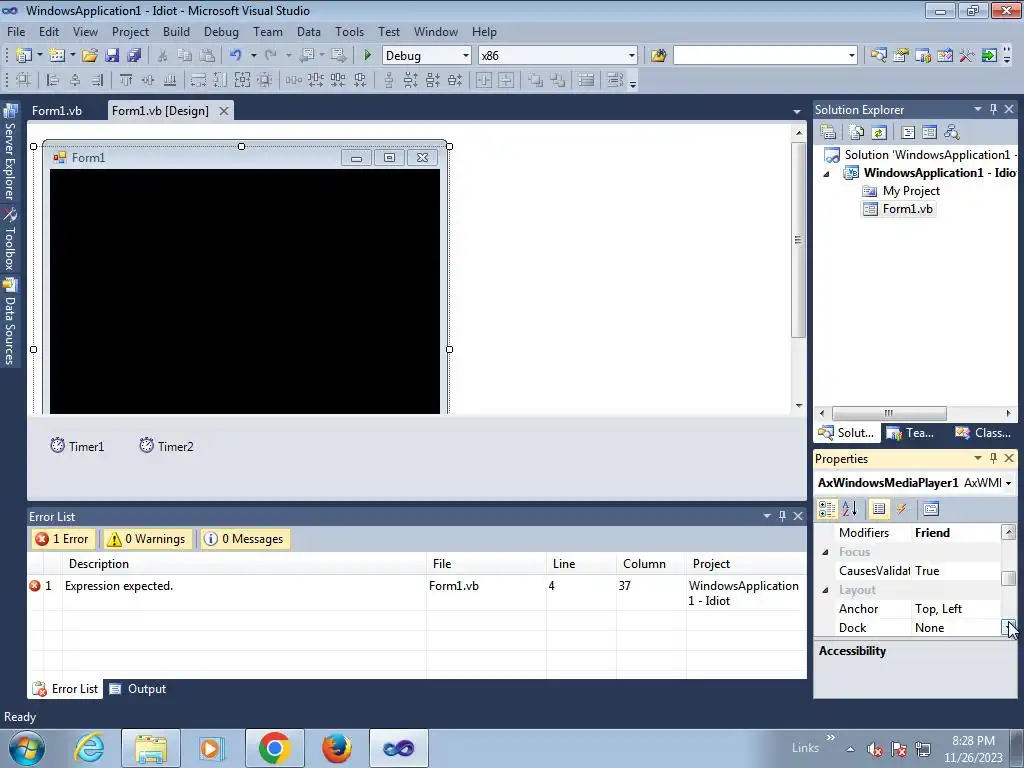Click the Open File folder icon
This screenshot has width=1024, height=768.
point(90,56)
